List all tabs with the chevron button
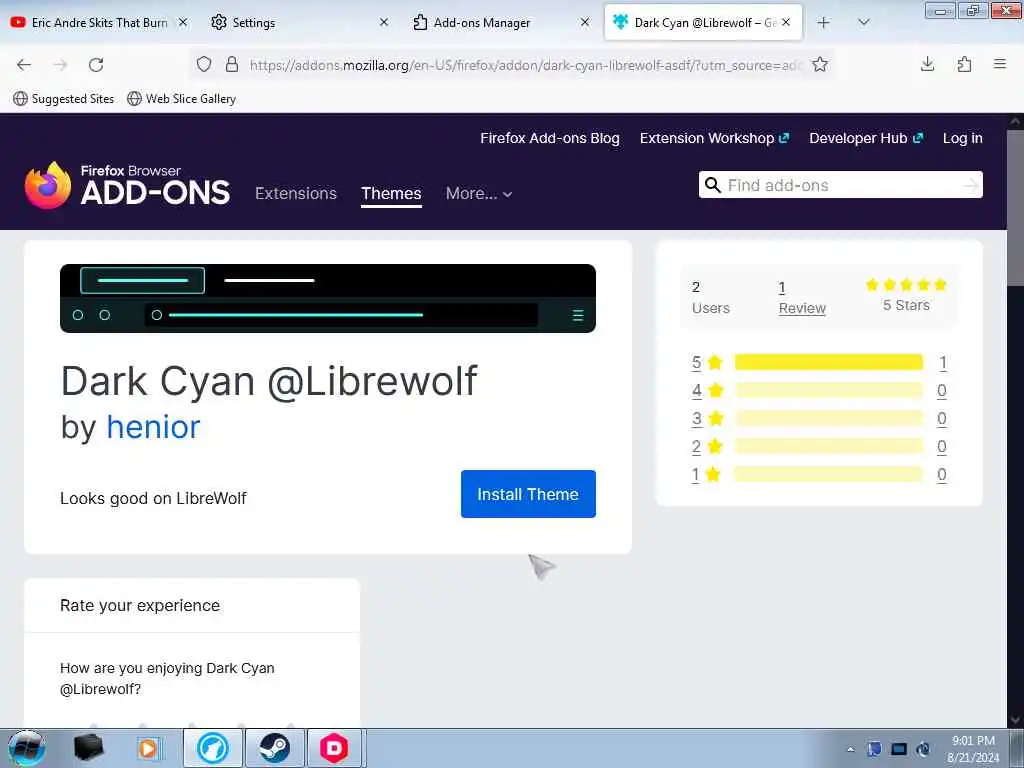Image resolution: width=1024 pixels, height=768 pixels. point(863,22)
